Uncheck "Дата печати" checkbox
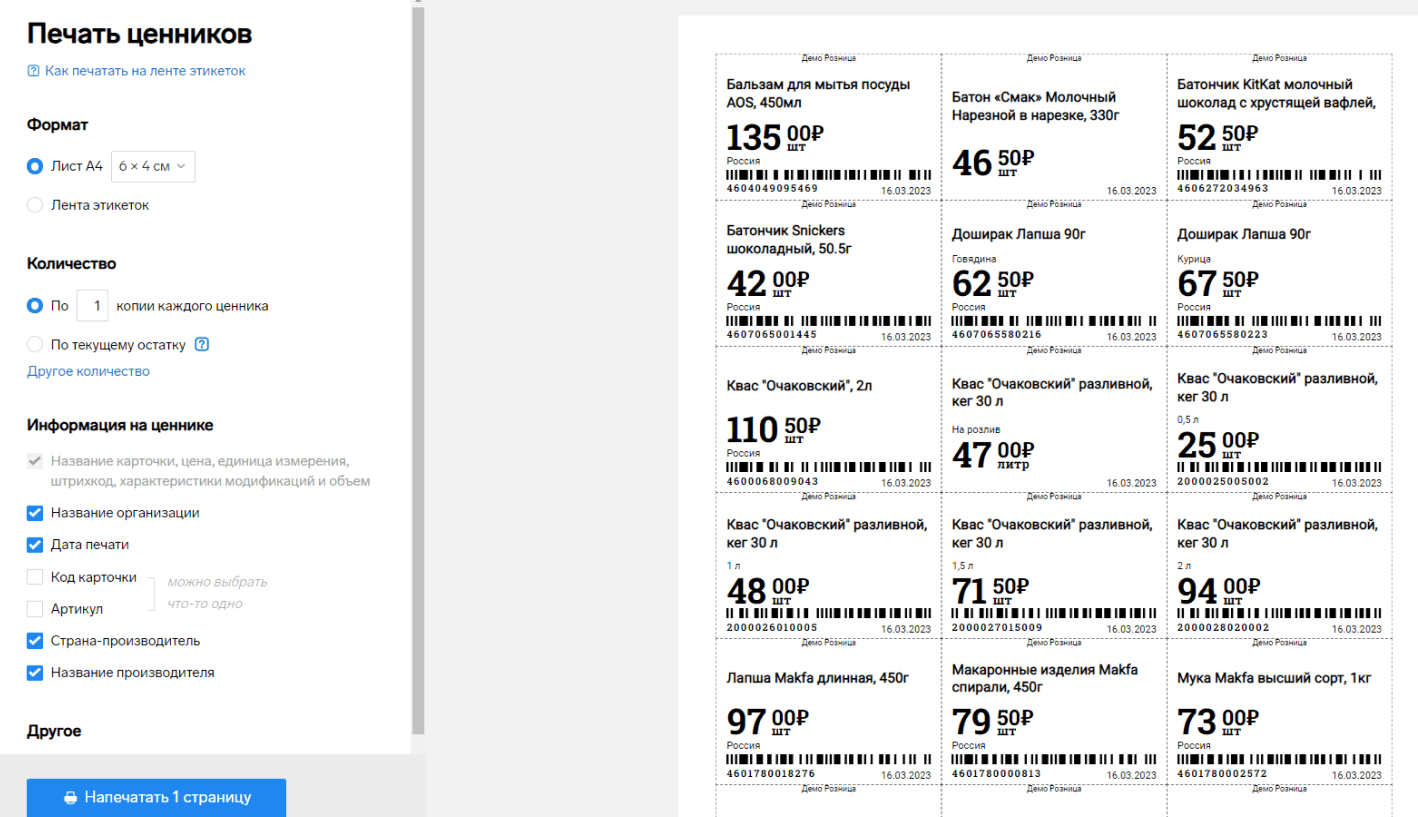The height and width of the screenshot is (817, 1418). (35, 545)
